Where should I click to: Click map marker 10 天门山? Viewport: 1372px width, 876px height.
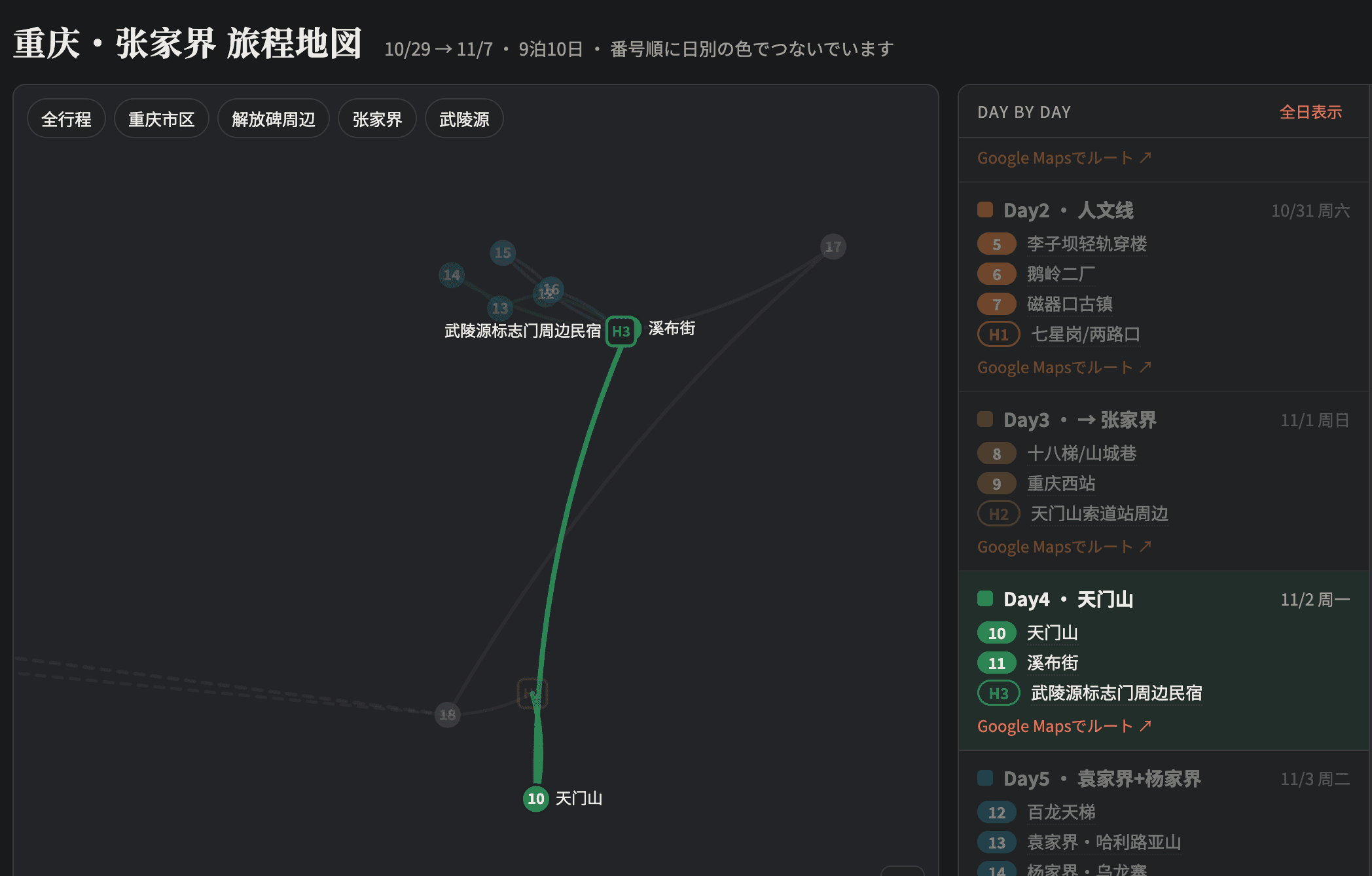(536, 798)
